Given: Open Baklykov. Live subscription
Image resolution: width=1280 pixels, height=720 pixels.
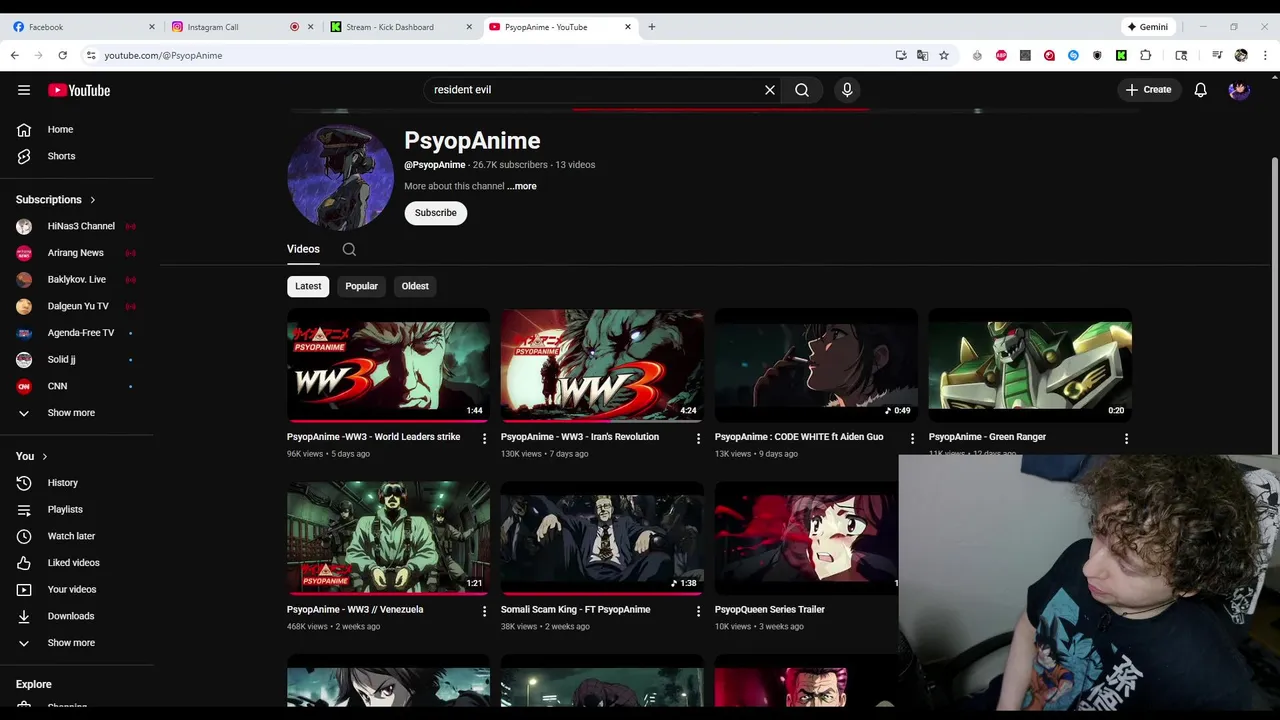Looking at the screenshot, I should pyautogui.click(x=77, y=279).
